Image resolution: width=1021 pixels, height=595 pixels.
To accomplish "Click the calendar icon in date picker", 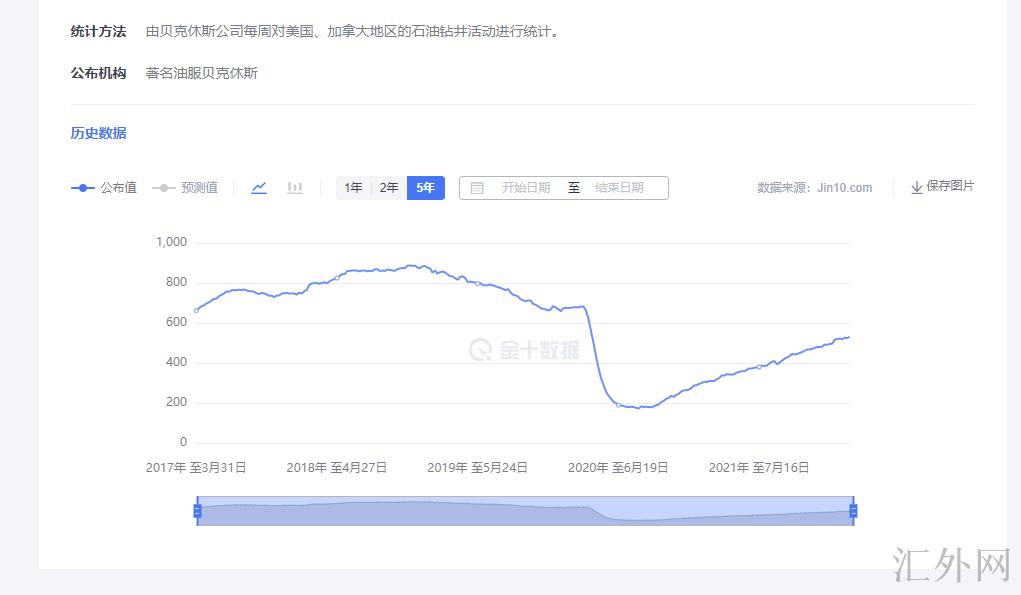I will pyautogui.click(x=477, y=188).
